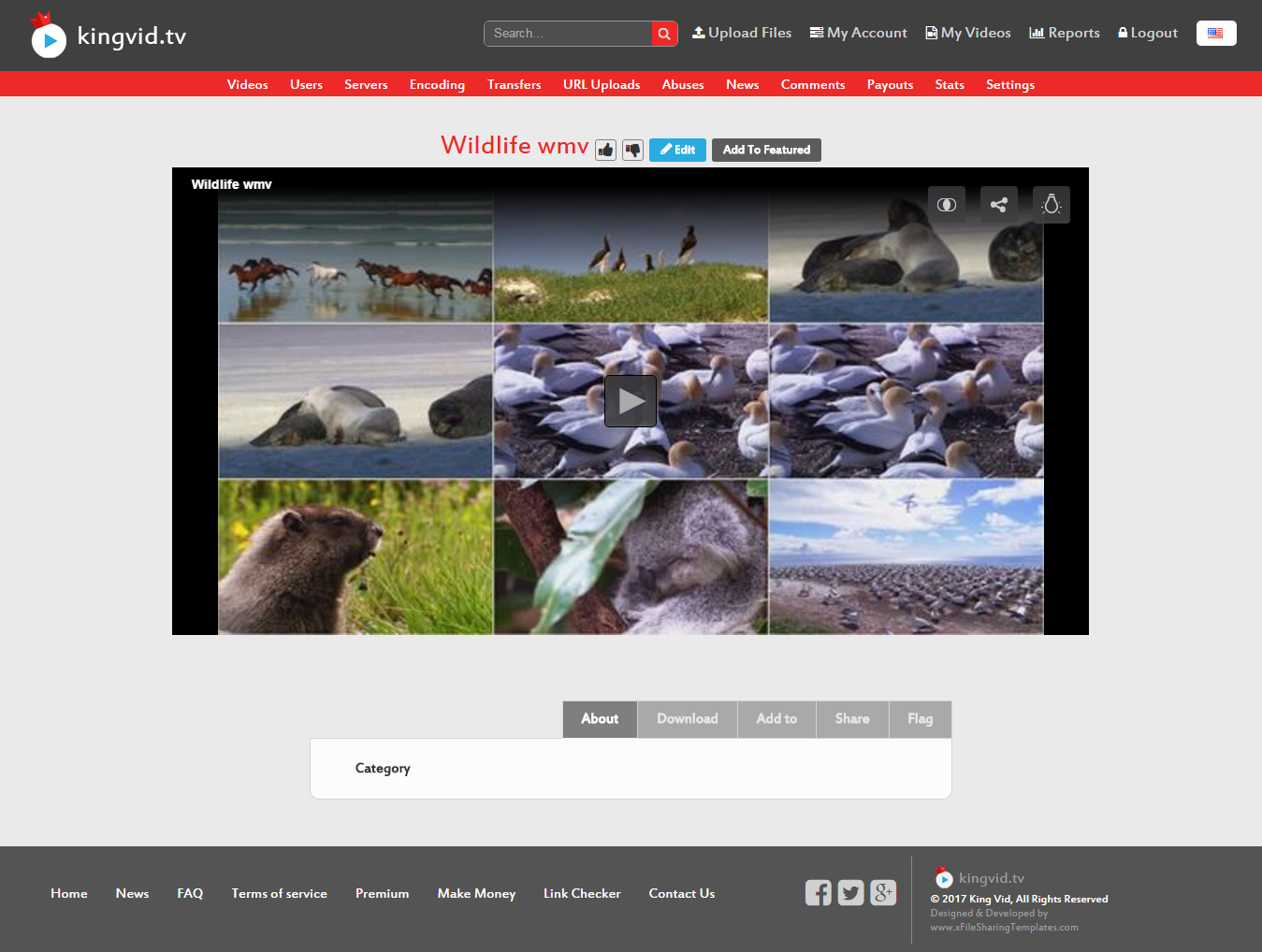
Task: Click the Category label in About panel
Action: [383, 768]
